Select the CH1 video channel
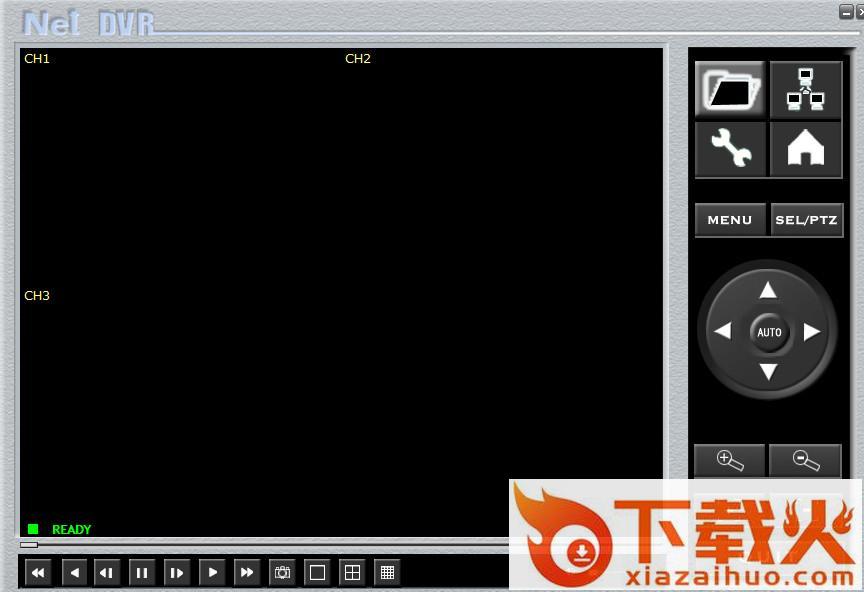Viewport: 864px width, 592px height. [x=37, y=58]
